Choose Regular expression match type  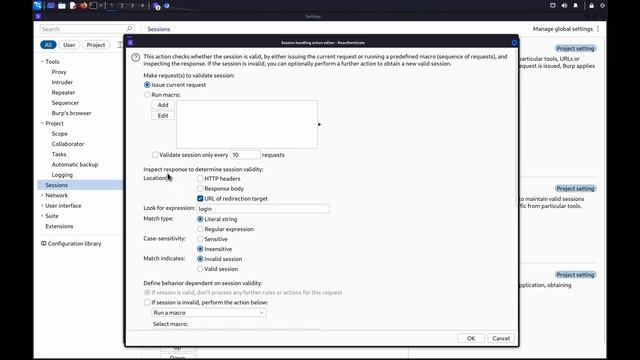point(200,229)
